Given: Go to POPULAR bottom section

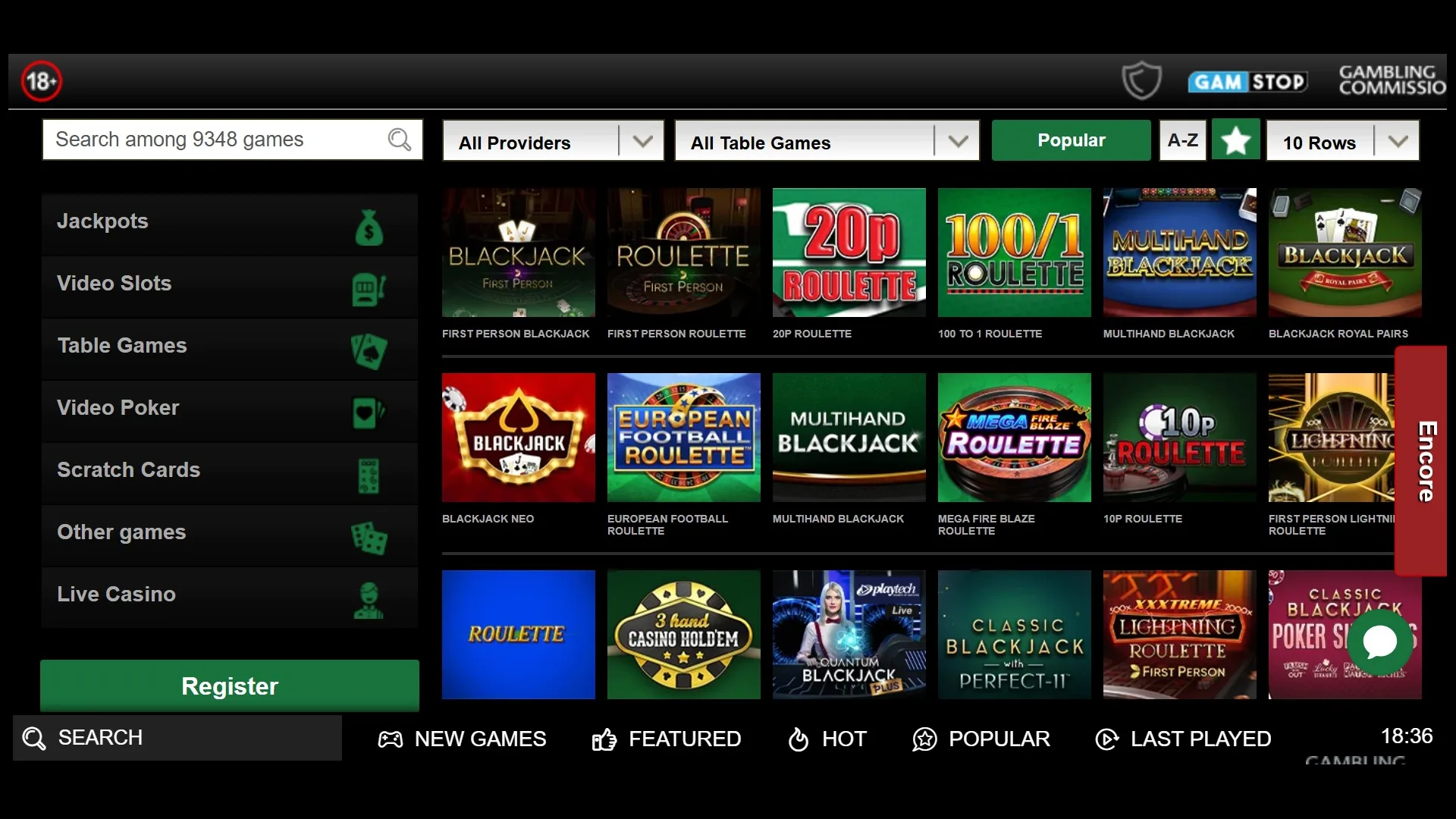Looking at the screenshot, I should click(x=981, y=739).
